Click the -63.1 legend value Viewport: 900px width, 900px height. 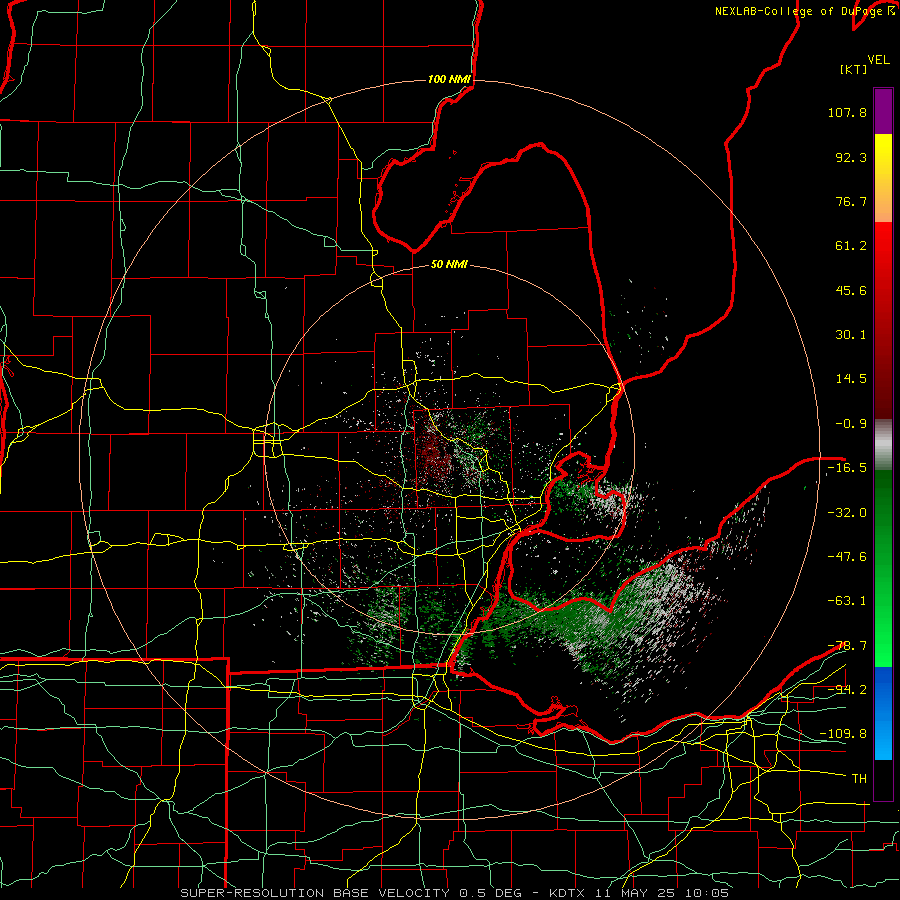[847, 601]
